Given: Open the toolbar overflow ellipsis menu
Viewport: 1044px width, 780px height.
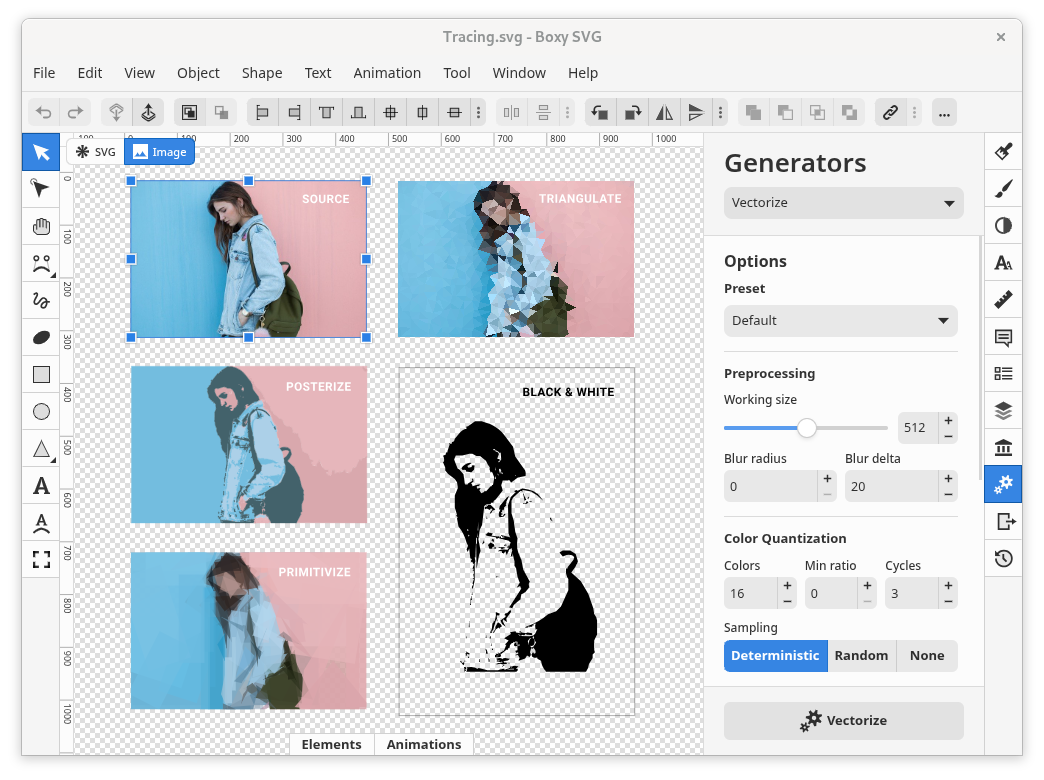Looking at the screenshot, I should [943, 113].
